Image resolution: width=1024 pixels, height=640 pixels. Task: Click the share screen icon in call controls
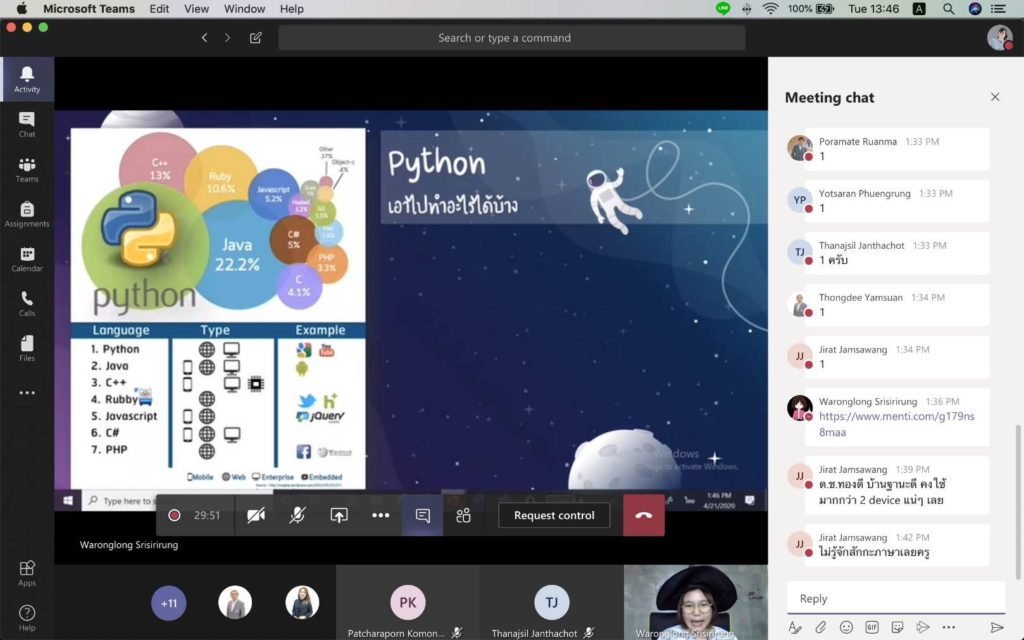pyautogui.click(x=339, y=515)
